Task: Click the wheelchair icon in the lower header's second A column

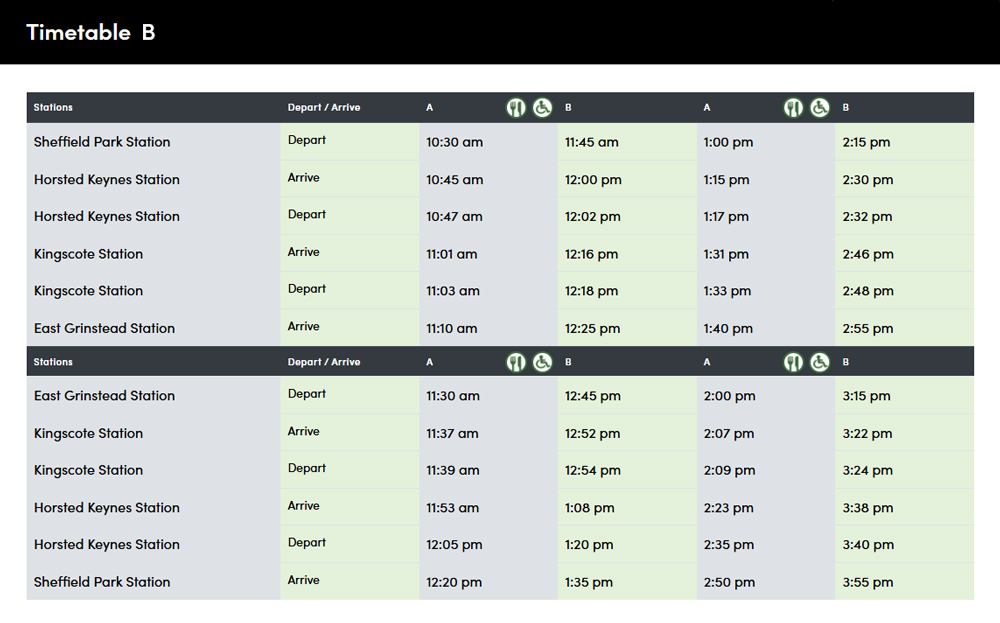Action: tap(820, 362)
